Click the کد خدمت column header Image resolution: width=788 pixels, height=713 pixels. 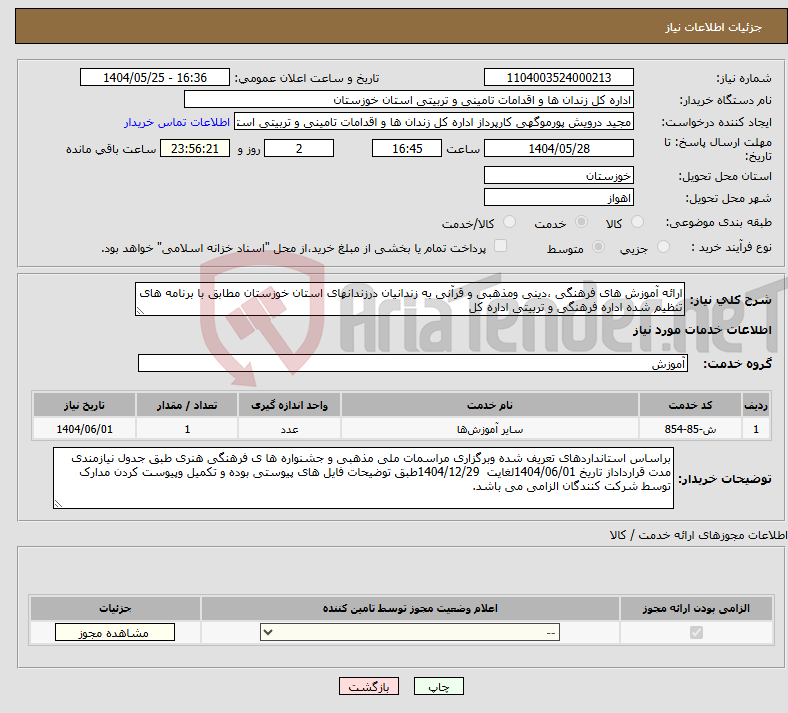(691, 405)
